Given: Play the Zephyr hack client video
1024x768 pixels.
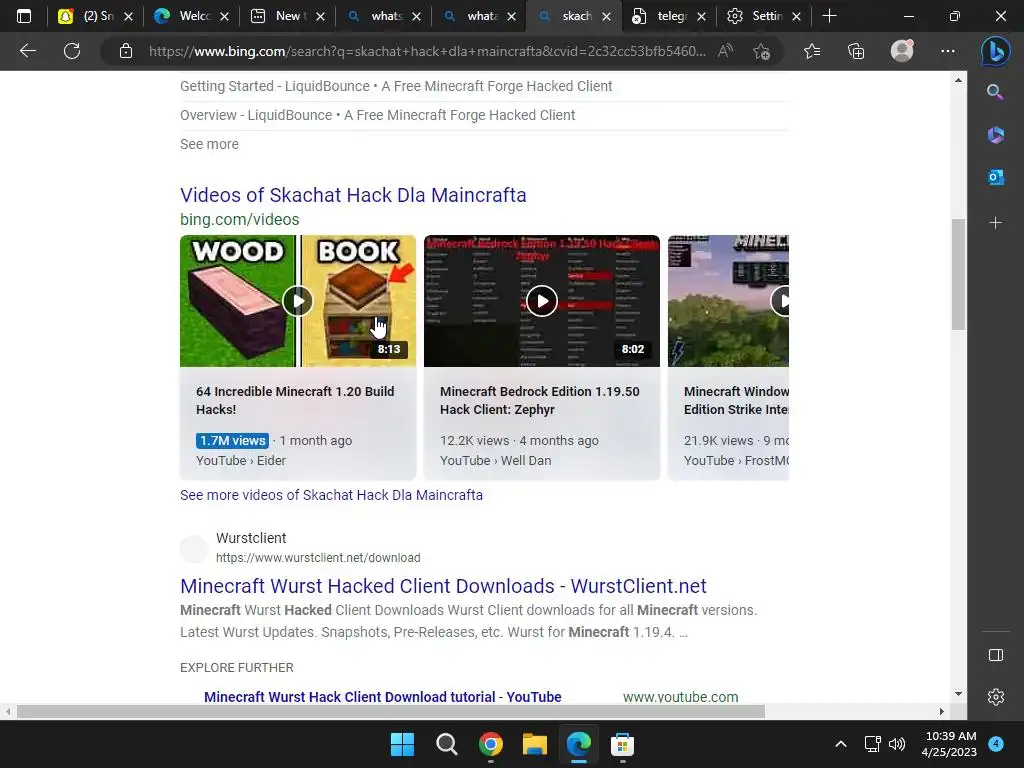Looking at the screenshot, I should point(541,301).
